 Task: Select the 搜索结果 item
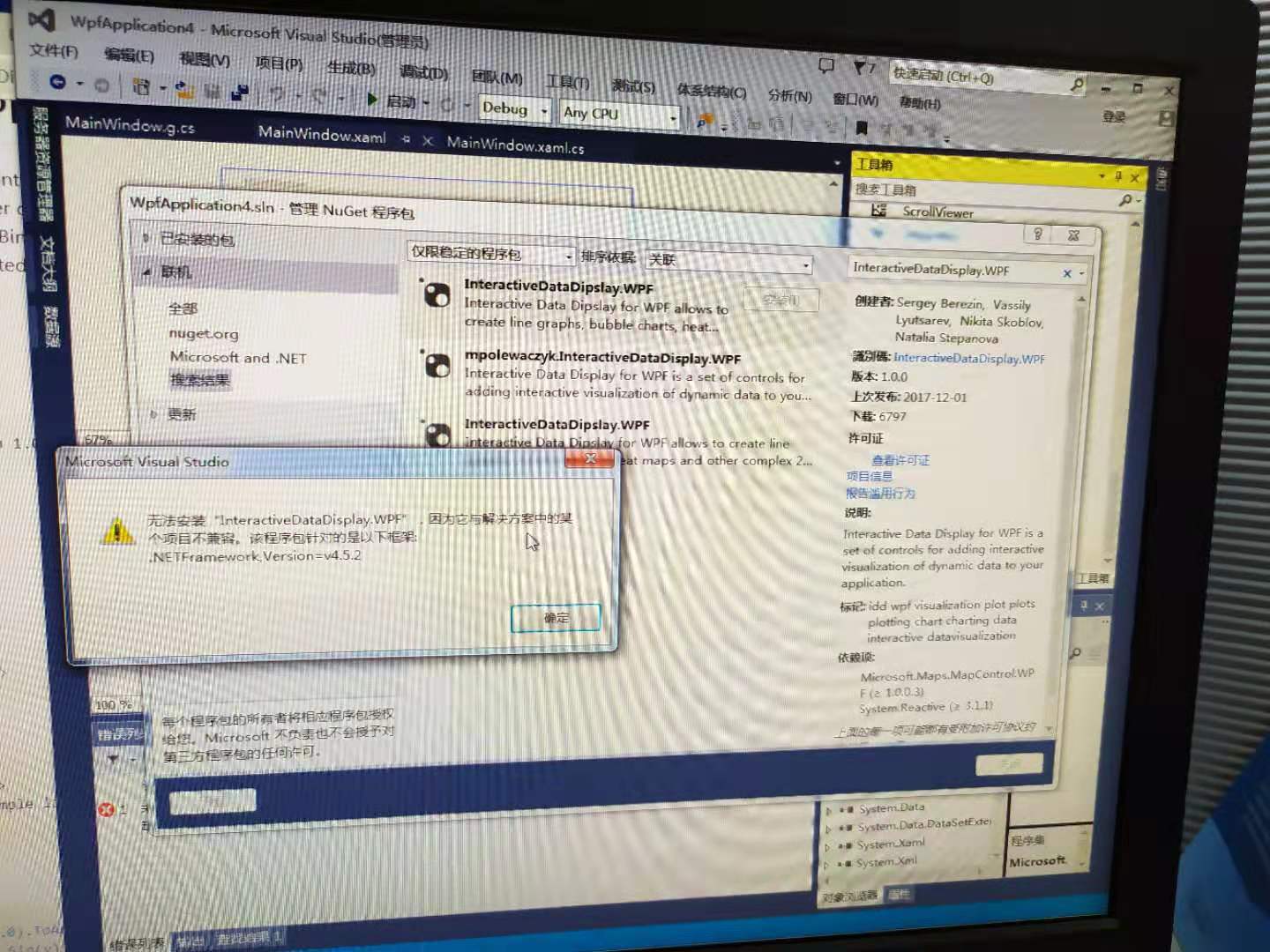tap(200, 380)
